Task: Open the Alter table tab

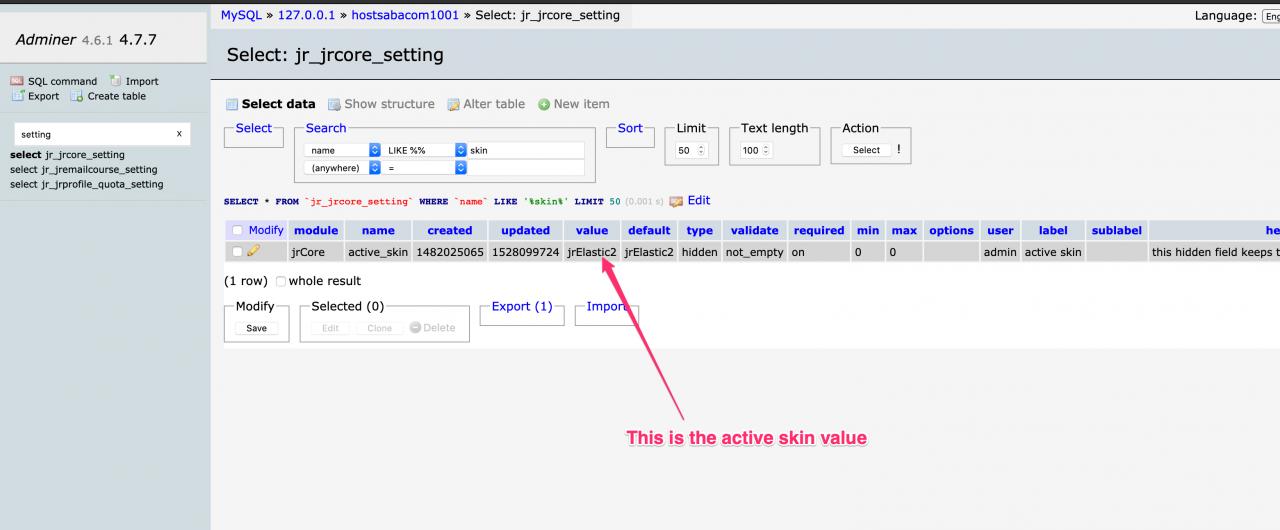Action: point(493,104)
